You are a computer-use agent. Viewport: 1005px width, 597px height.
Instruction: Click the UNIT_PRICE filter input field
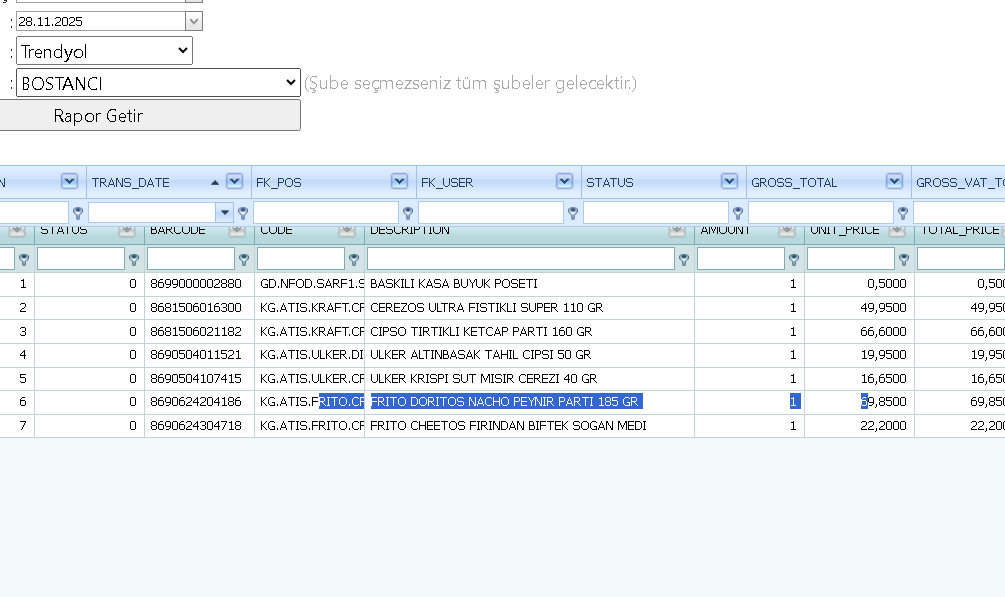[x=851, y=258]
